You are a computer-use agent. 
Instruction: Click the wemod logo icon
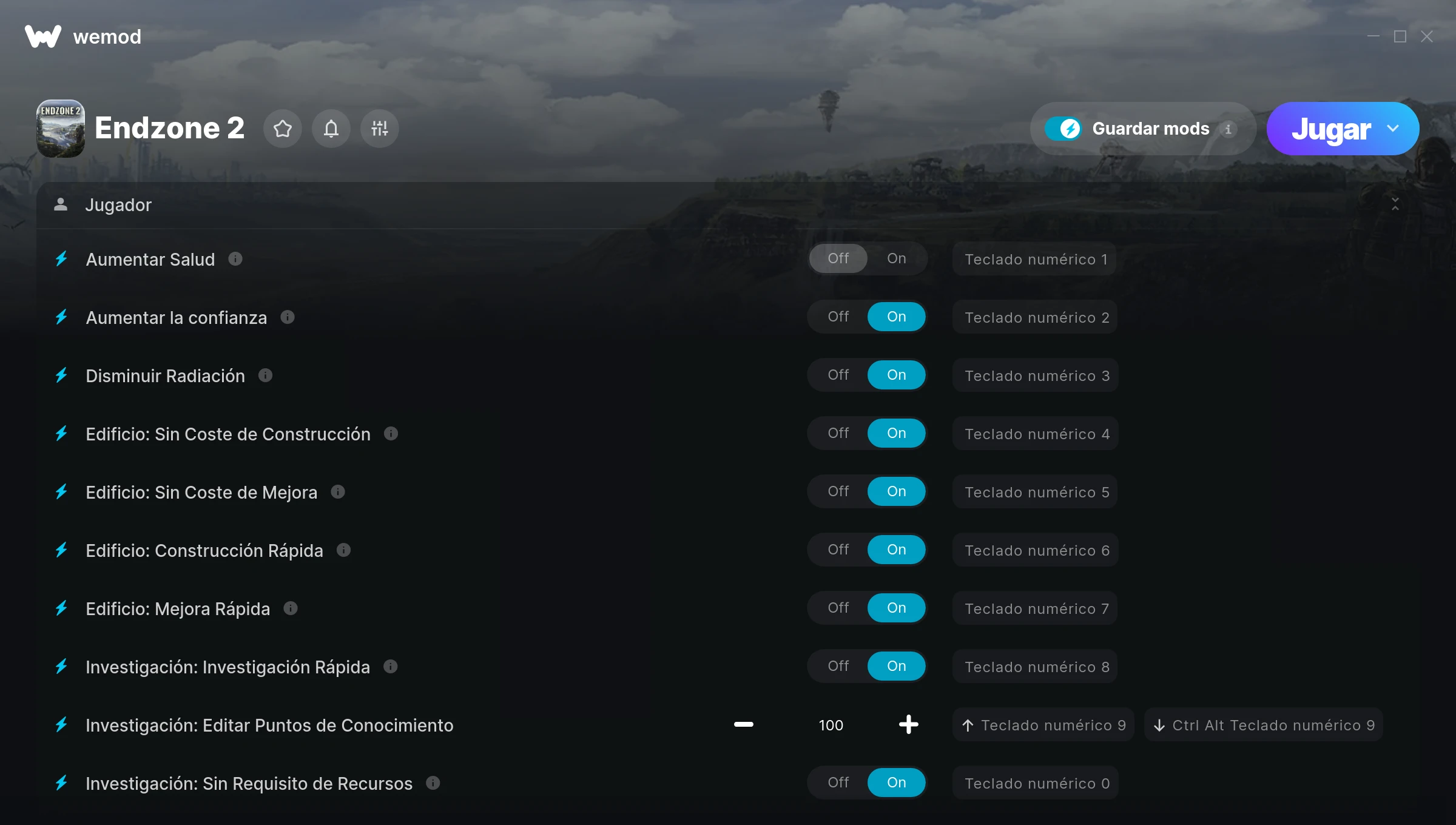tap(43, 36)
